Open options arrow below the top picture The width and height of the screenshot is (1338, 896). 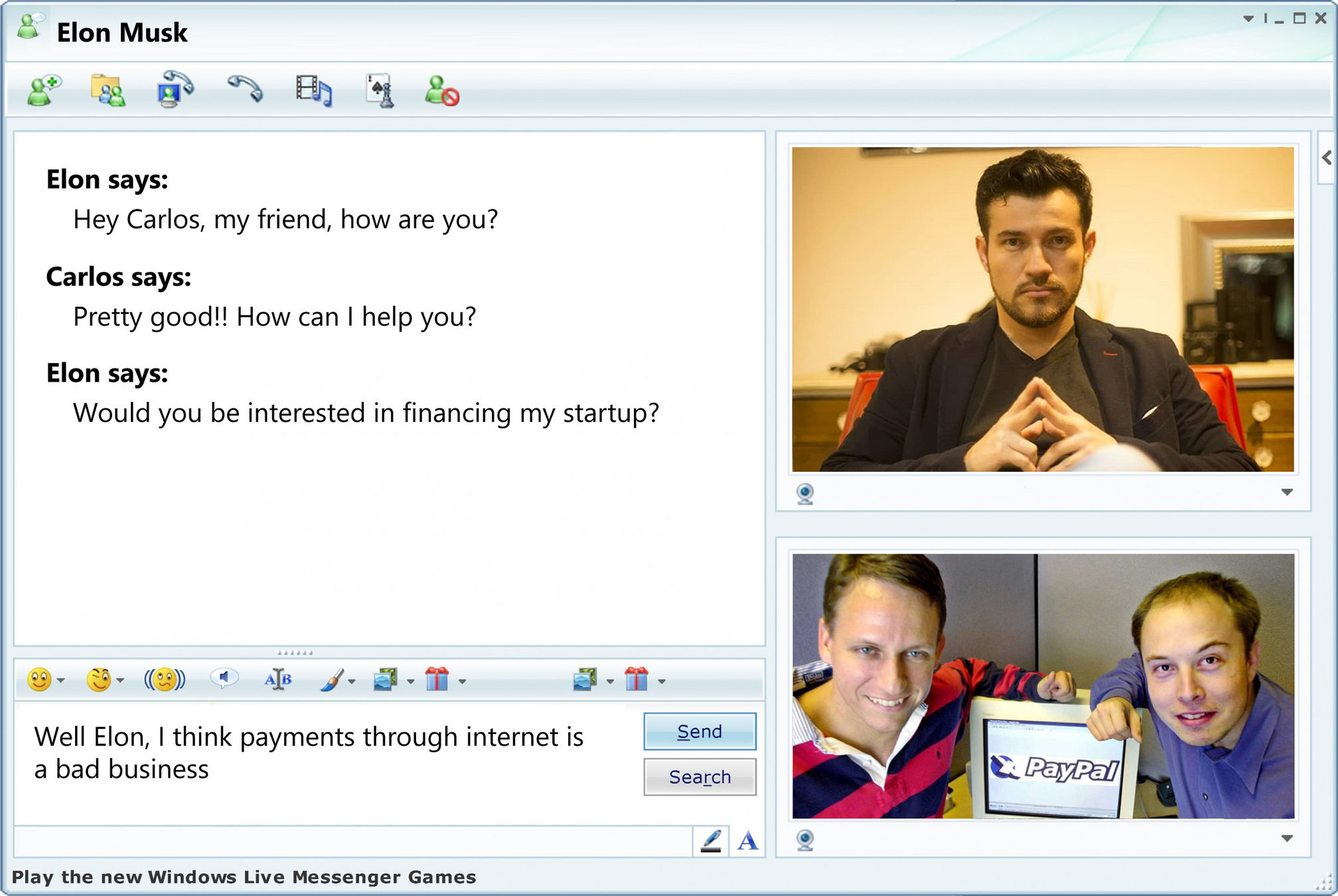[x=1286, y=492]
